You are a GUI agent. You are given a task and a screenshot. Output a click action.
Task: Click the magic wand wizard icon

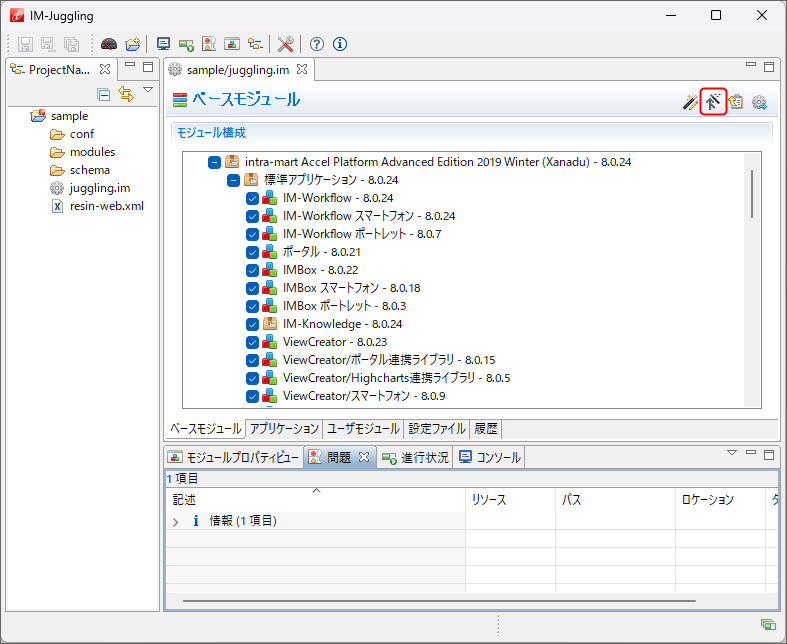click(x=690, y=102)
